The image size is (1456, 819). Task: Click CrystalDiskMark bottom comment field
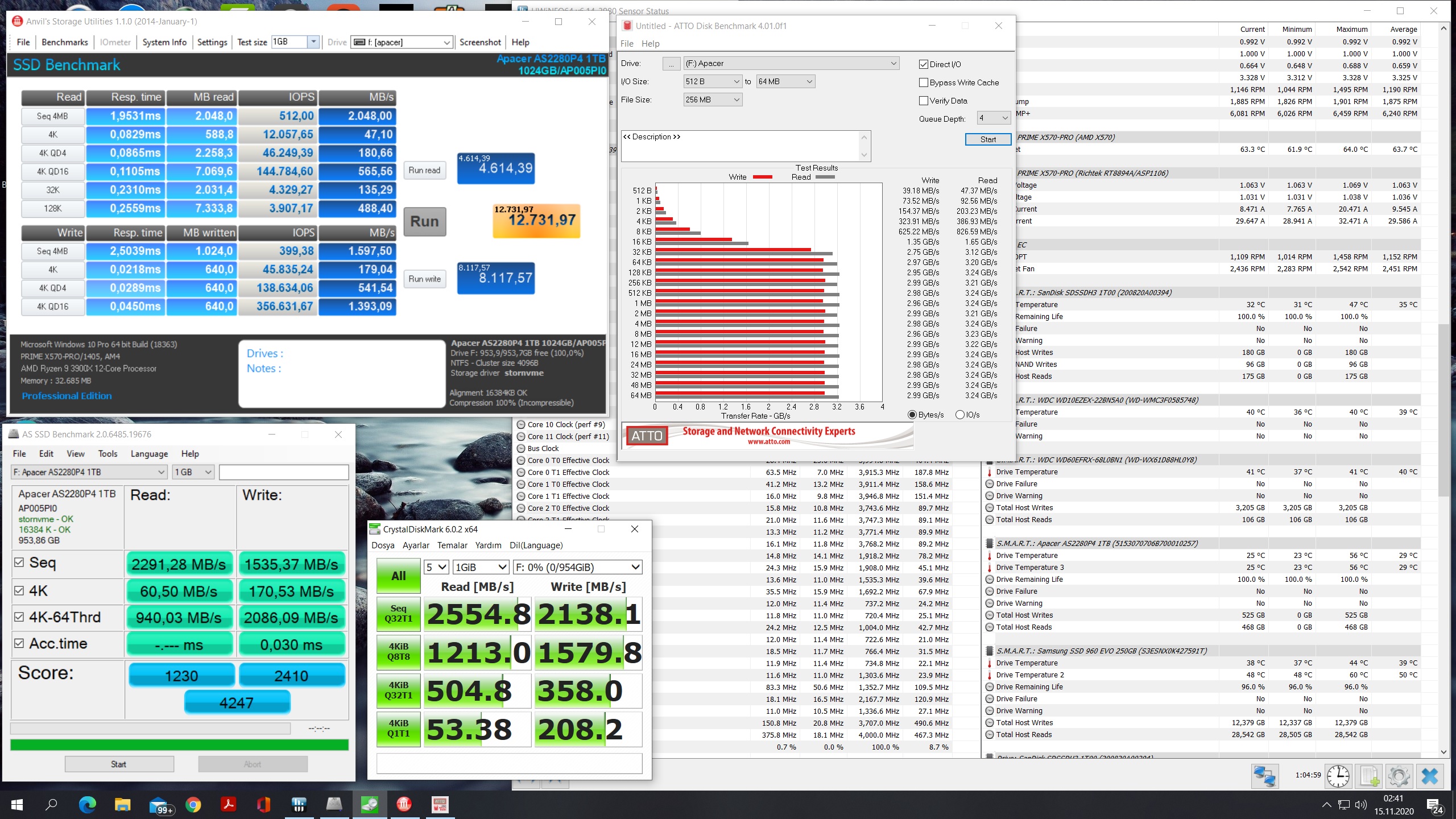[x=509, y=763]
